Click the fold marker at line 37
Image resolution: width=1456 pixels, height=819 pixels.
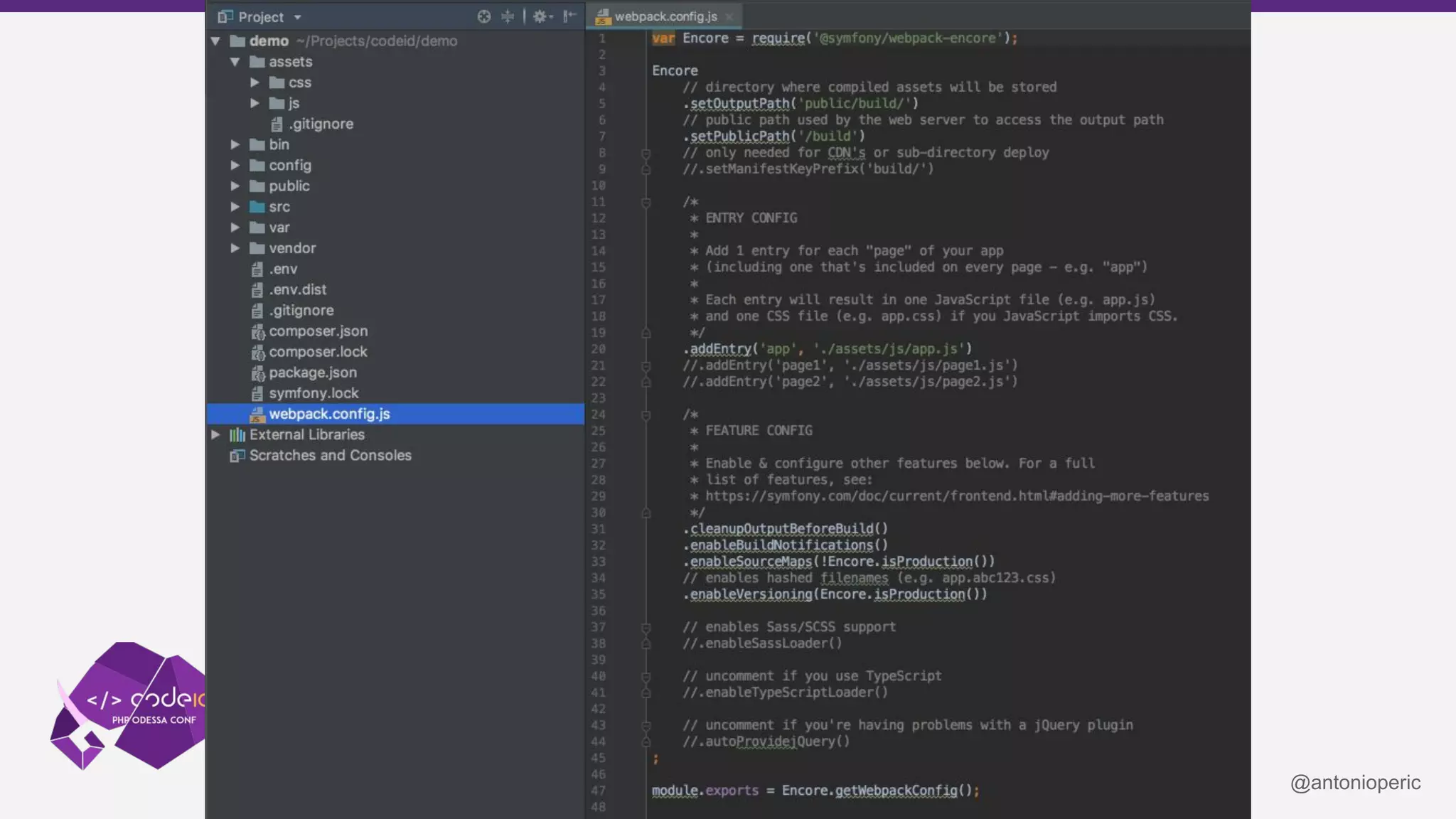646,627
